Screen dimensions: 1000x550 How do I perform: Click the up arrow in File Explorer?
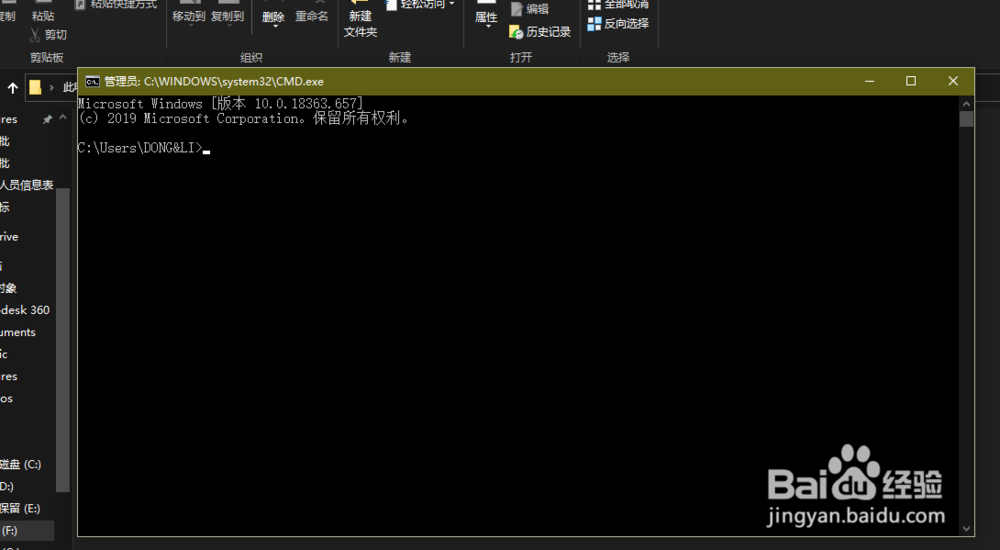[12, 88]
